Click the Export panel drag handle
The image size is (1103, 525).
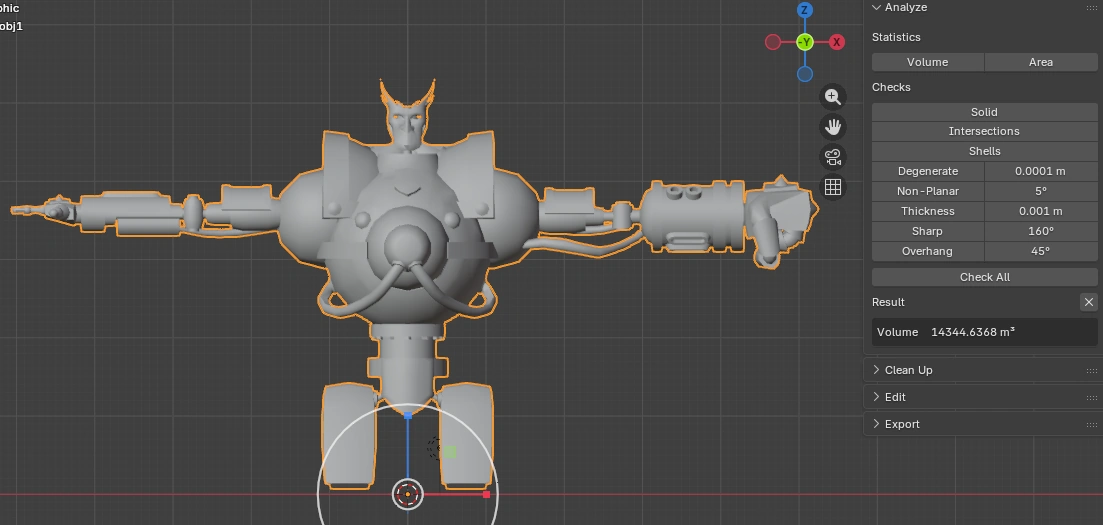(x=1091, y=424)
